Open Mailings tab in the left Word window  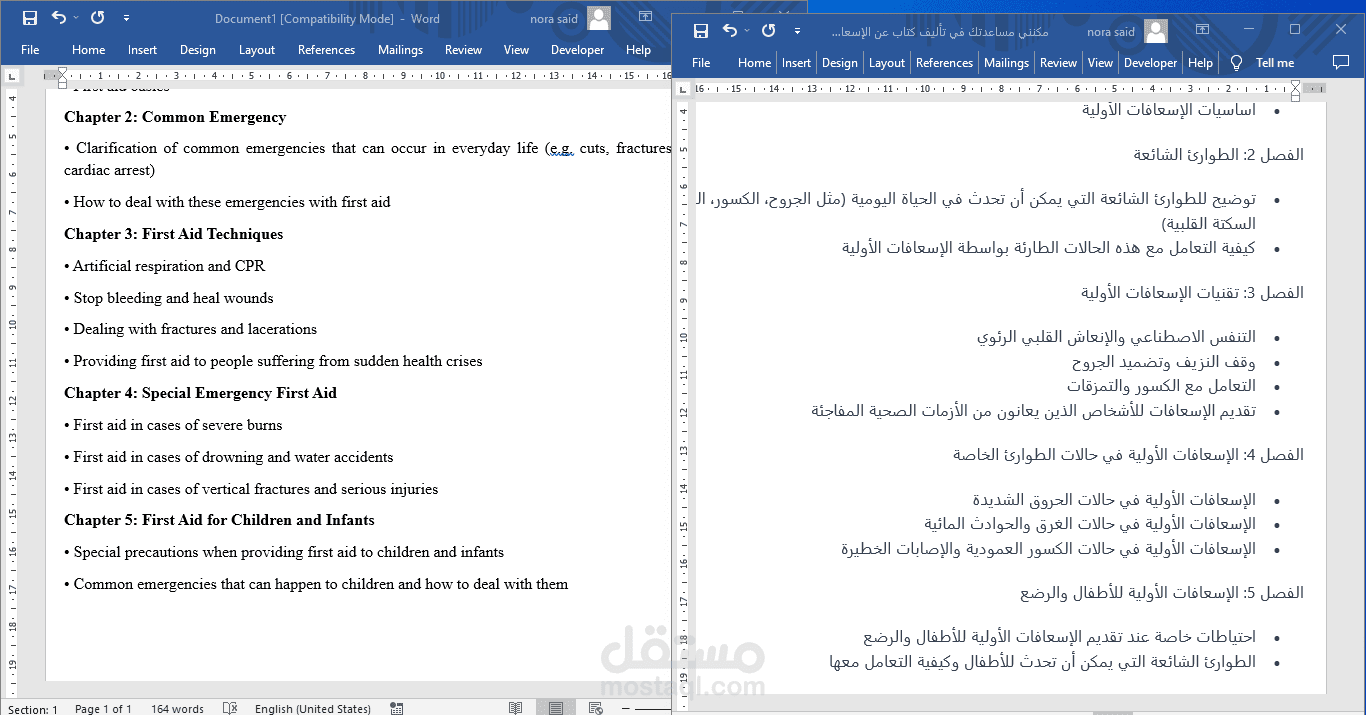(x=401, y=50)
